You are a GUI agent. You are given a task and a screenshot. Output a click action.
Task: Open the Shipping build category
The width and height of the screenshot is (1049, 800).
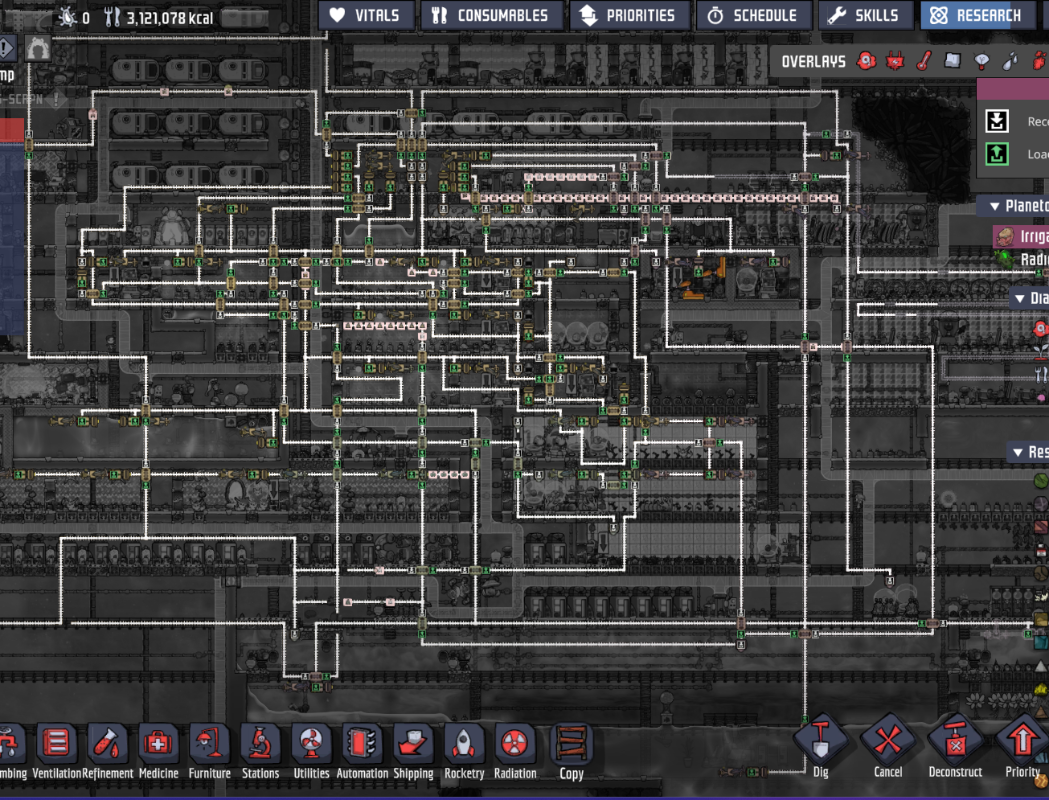(x=413, y=752)
